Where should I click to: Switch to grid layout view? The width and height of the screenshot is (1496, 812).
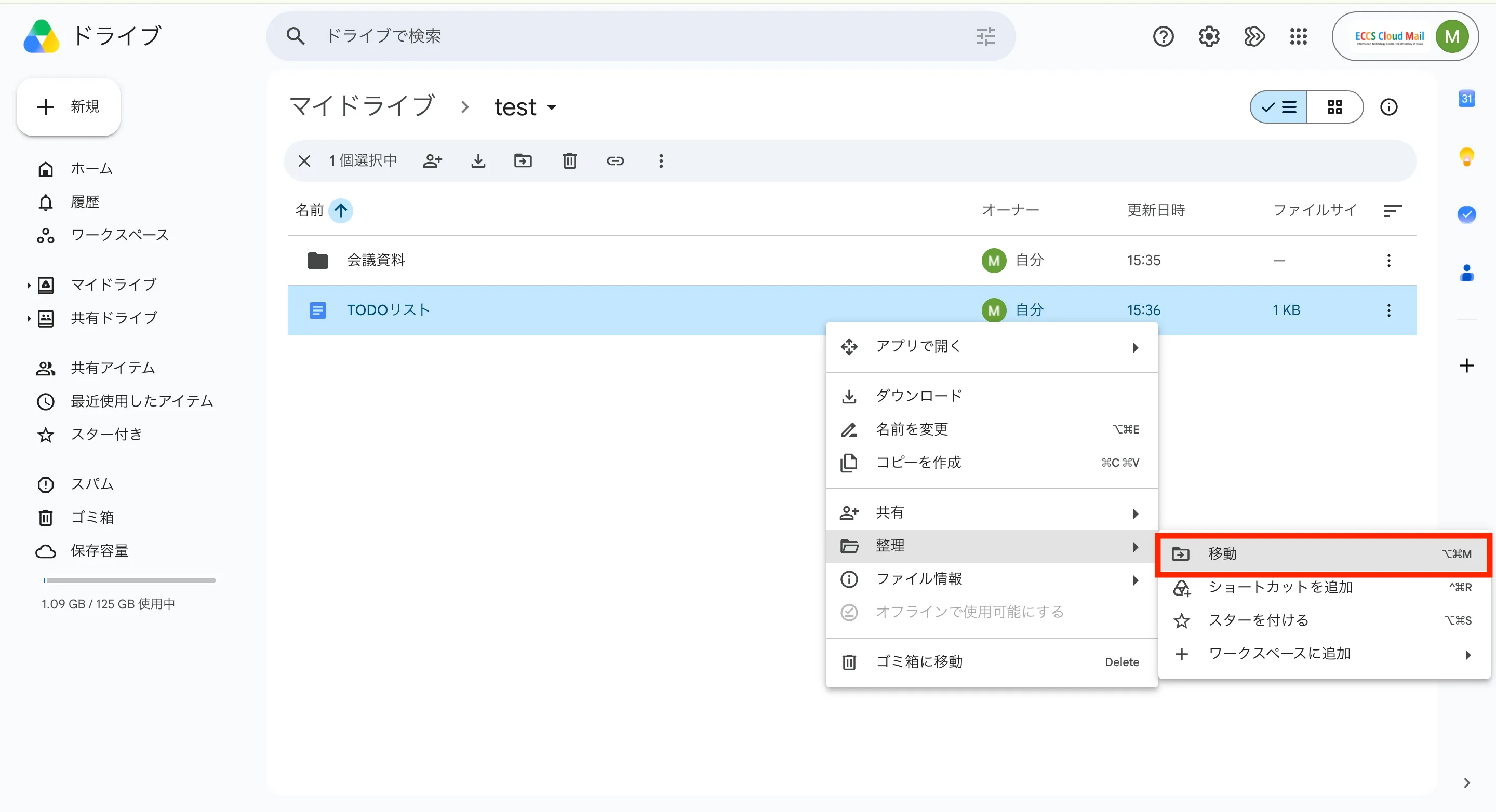1334,107
